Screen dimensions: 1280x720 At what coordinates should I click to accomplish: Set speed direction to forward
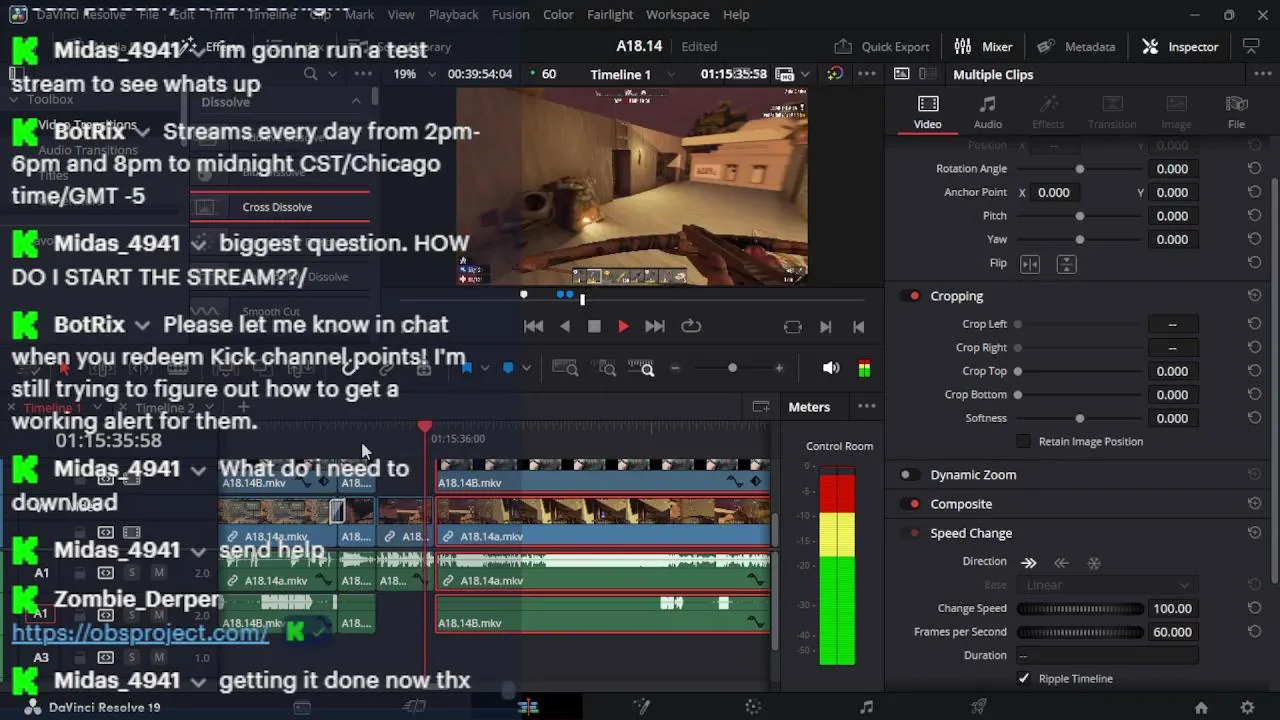click(x=1029, y=563)
